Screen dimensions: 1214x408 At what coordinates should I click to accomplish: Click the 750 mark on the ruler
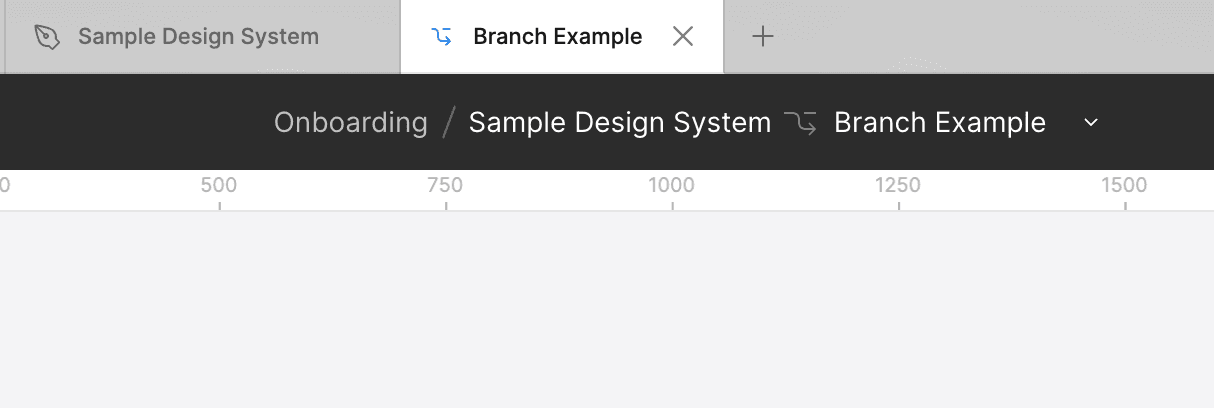[445, 185]
